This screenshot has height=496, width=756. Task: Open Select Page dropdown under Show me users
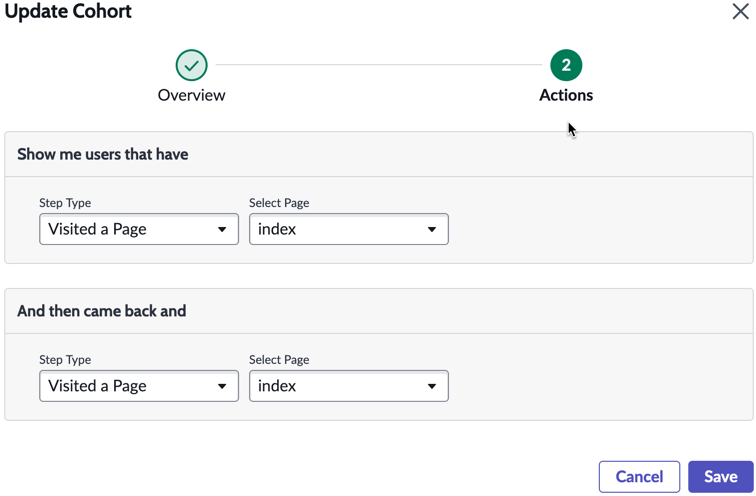[x=349, y=229]
